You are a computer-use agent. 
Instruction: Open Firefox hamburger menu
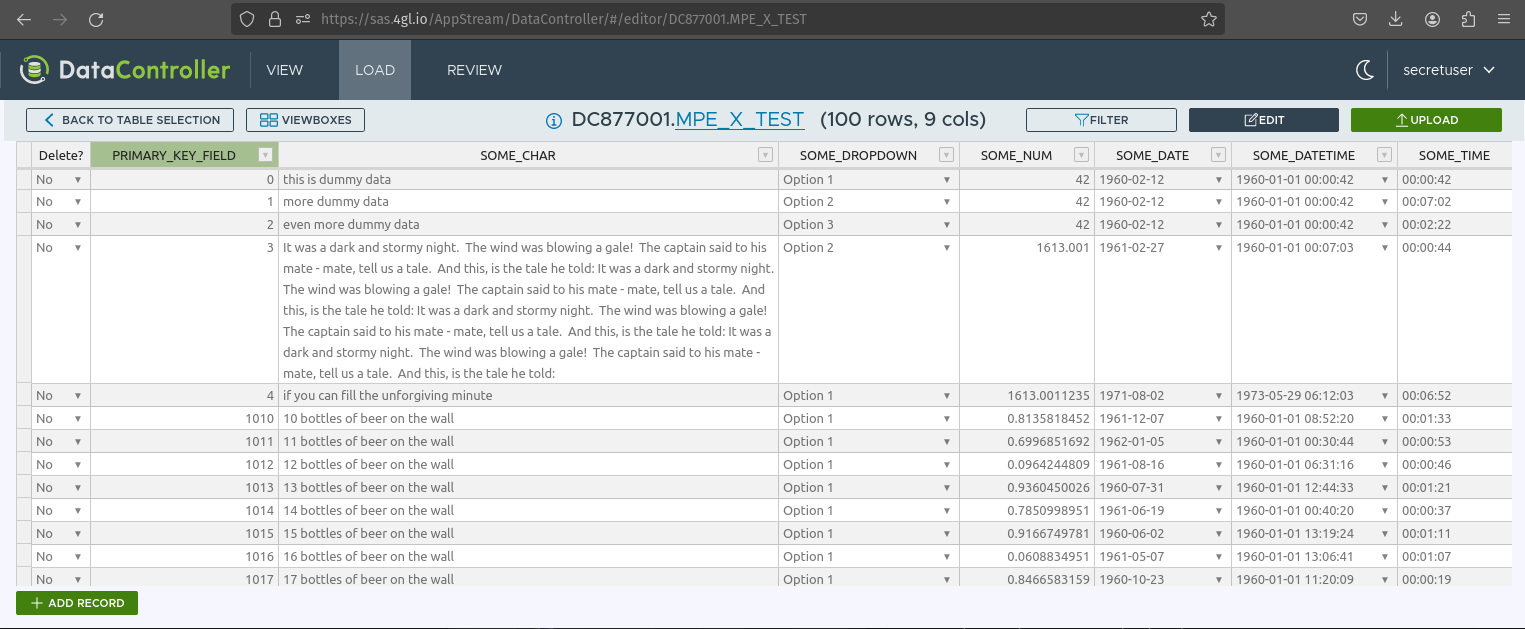click(1503, 19)
